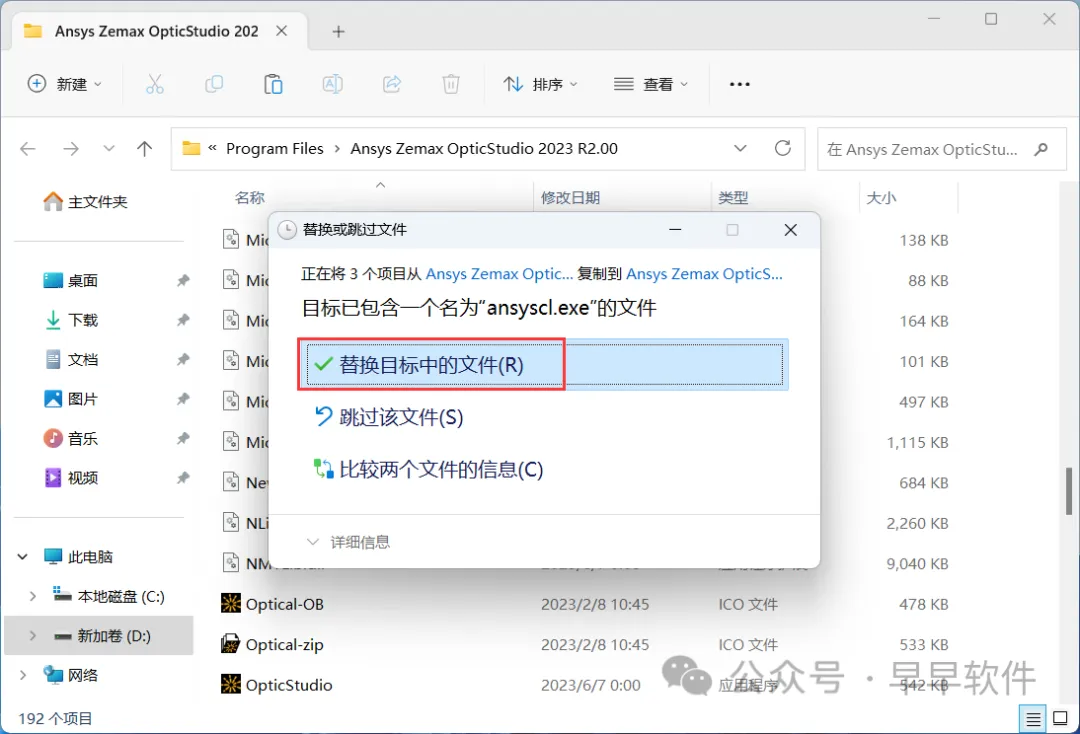1080x734 pixels.
Task: Click Ansys Zemax OpticStudio 2023 R2.00 breadcrumb
Action: (484, 149)
